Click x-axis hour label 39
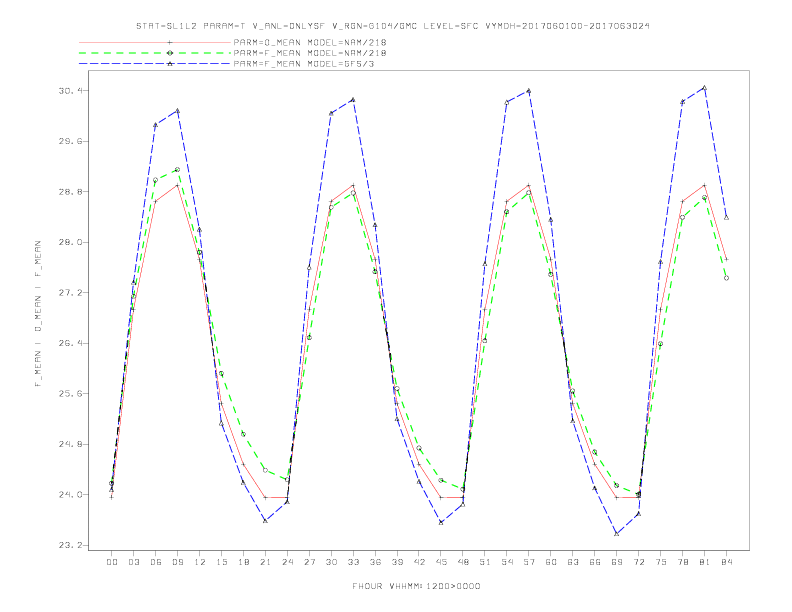Screen dimensions: 792x612 click(397, 562)
